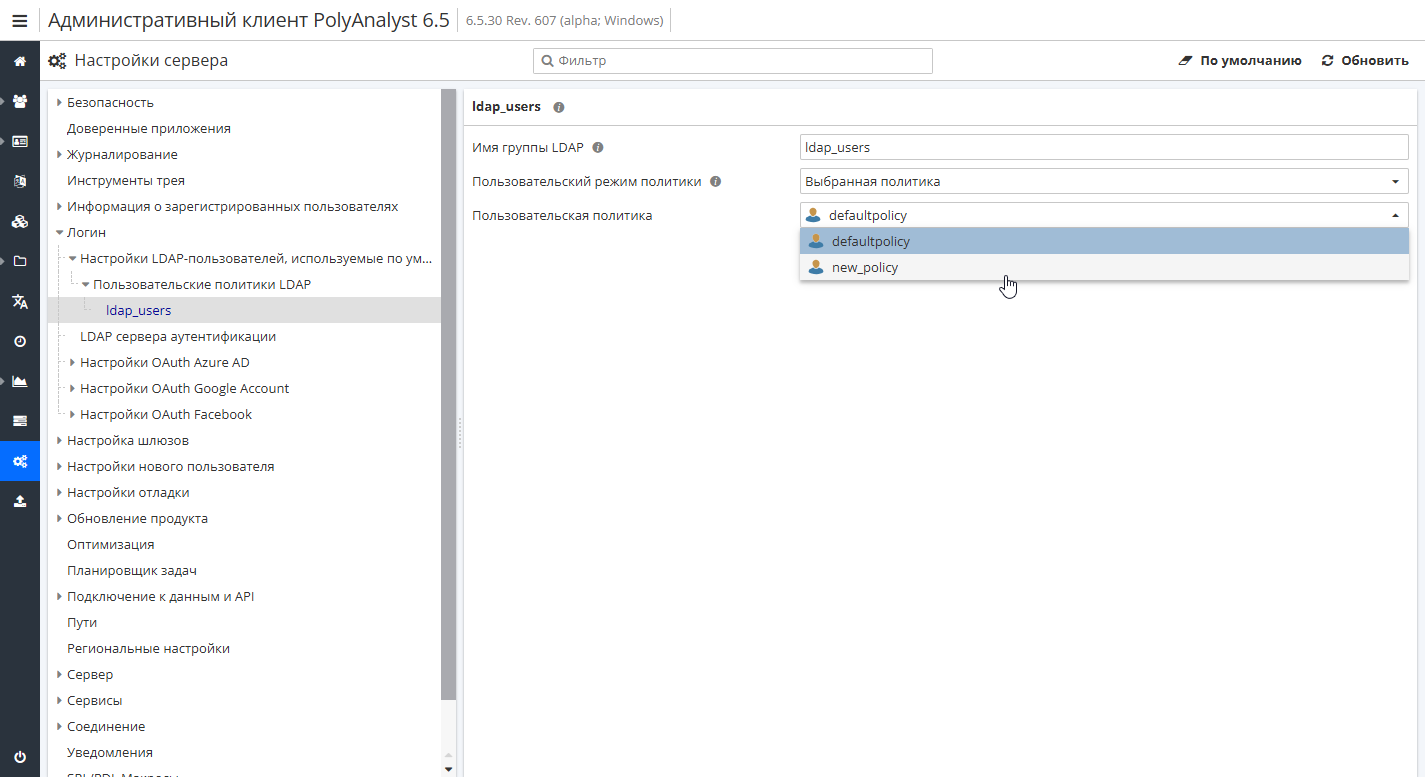The width and height of the screenshot is (1425, 777).
Task: Open the users group sidebar icon
Action: pos(20,101)
